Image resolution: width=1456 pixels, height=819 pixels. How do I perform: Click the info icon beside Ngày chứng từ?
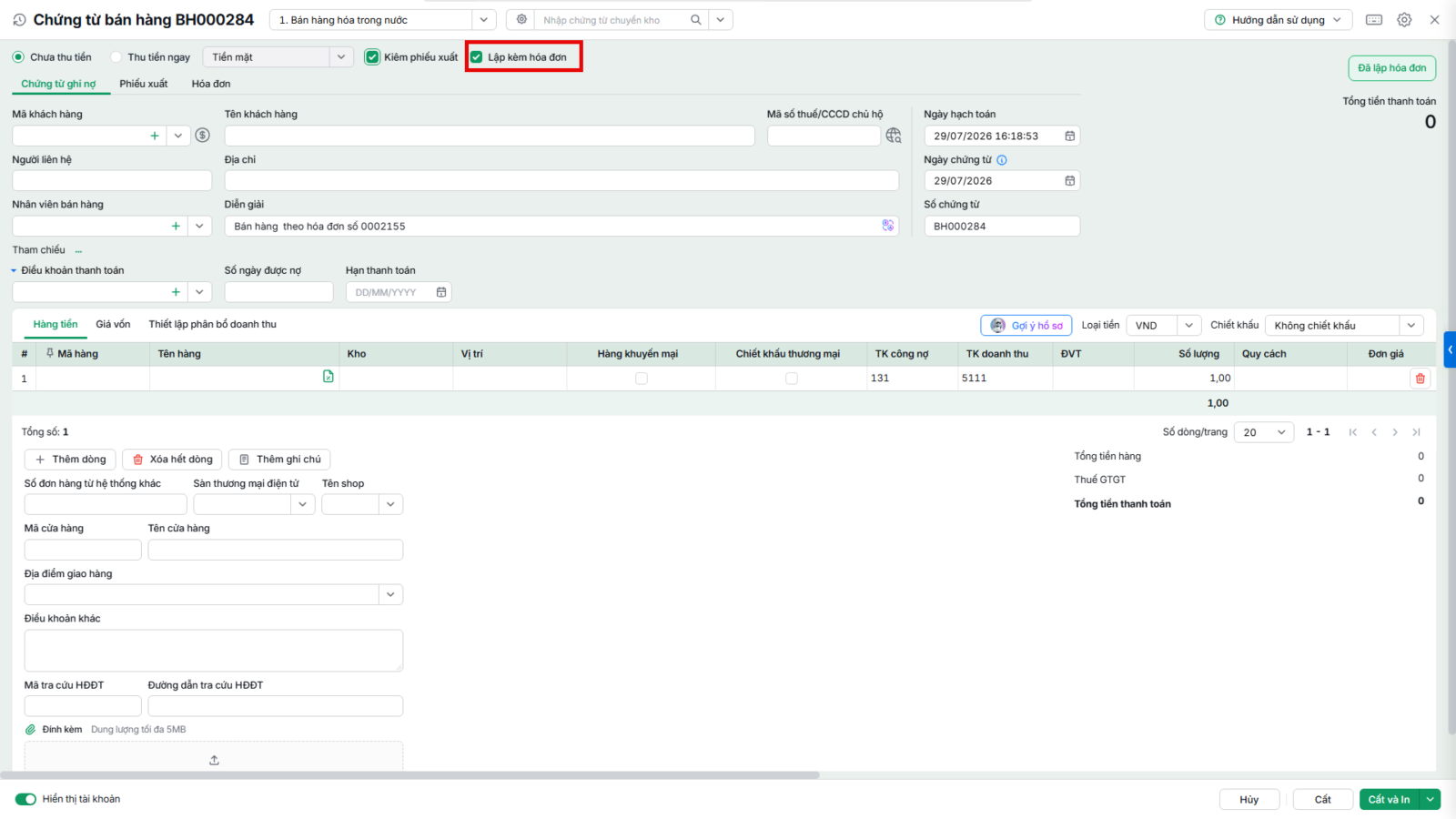tap(1002, 160)
